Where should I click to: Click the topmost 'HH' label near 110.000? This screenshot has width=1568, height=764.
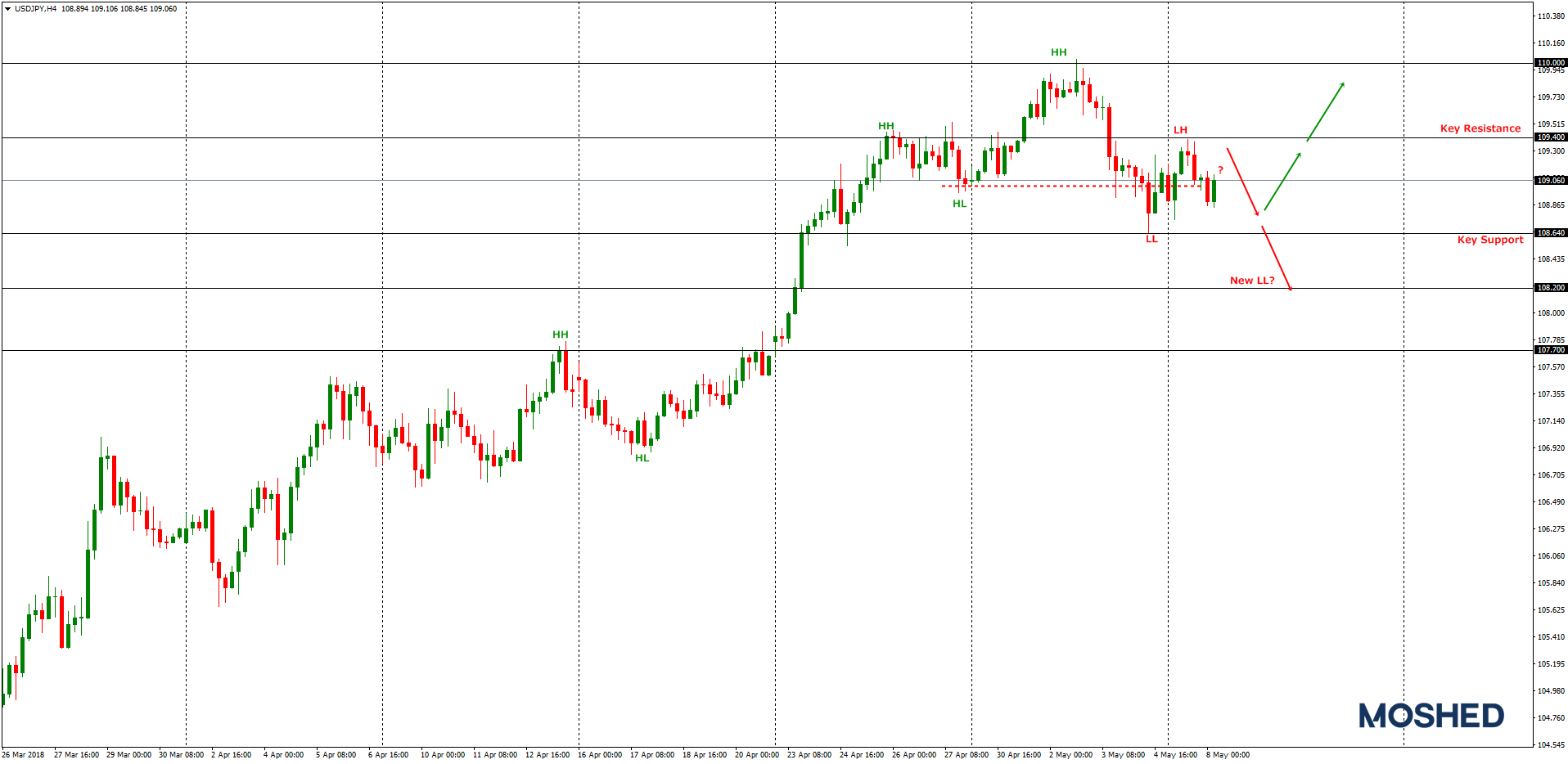1058,52
